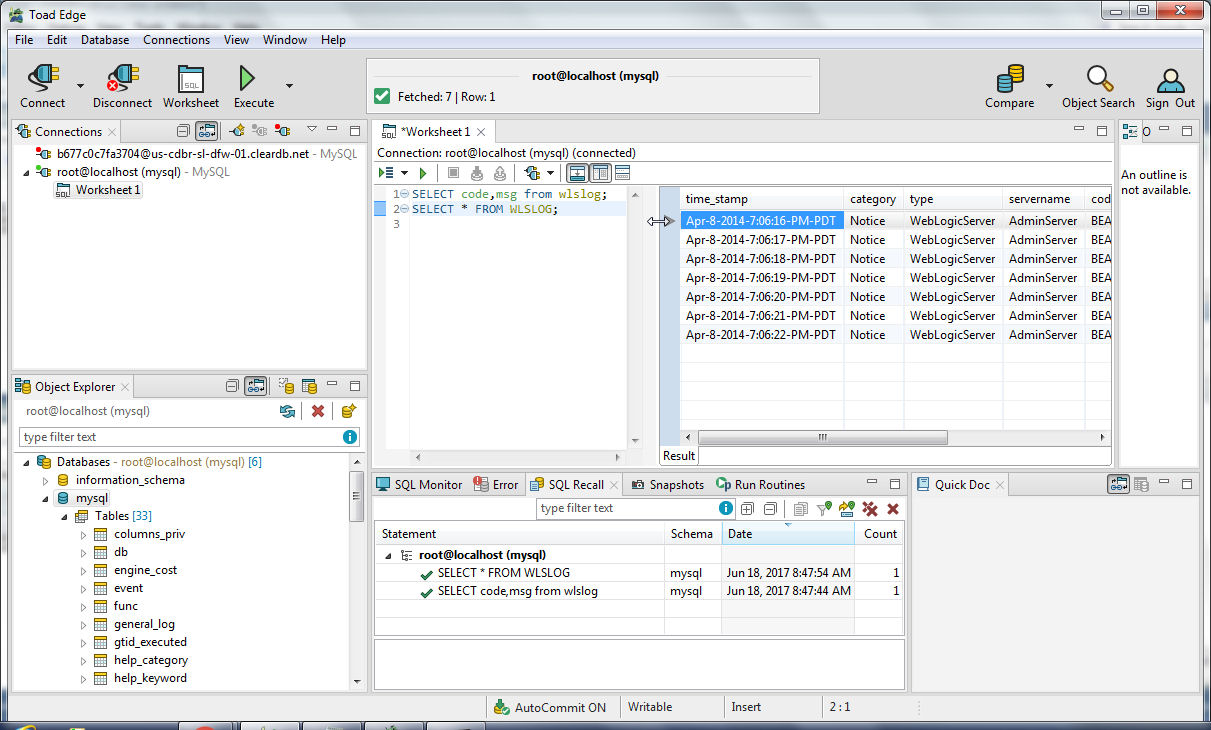This screenshot has width=1211, height=730.
Task: Open the Connections panel view menu
Action: [312, 130]
